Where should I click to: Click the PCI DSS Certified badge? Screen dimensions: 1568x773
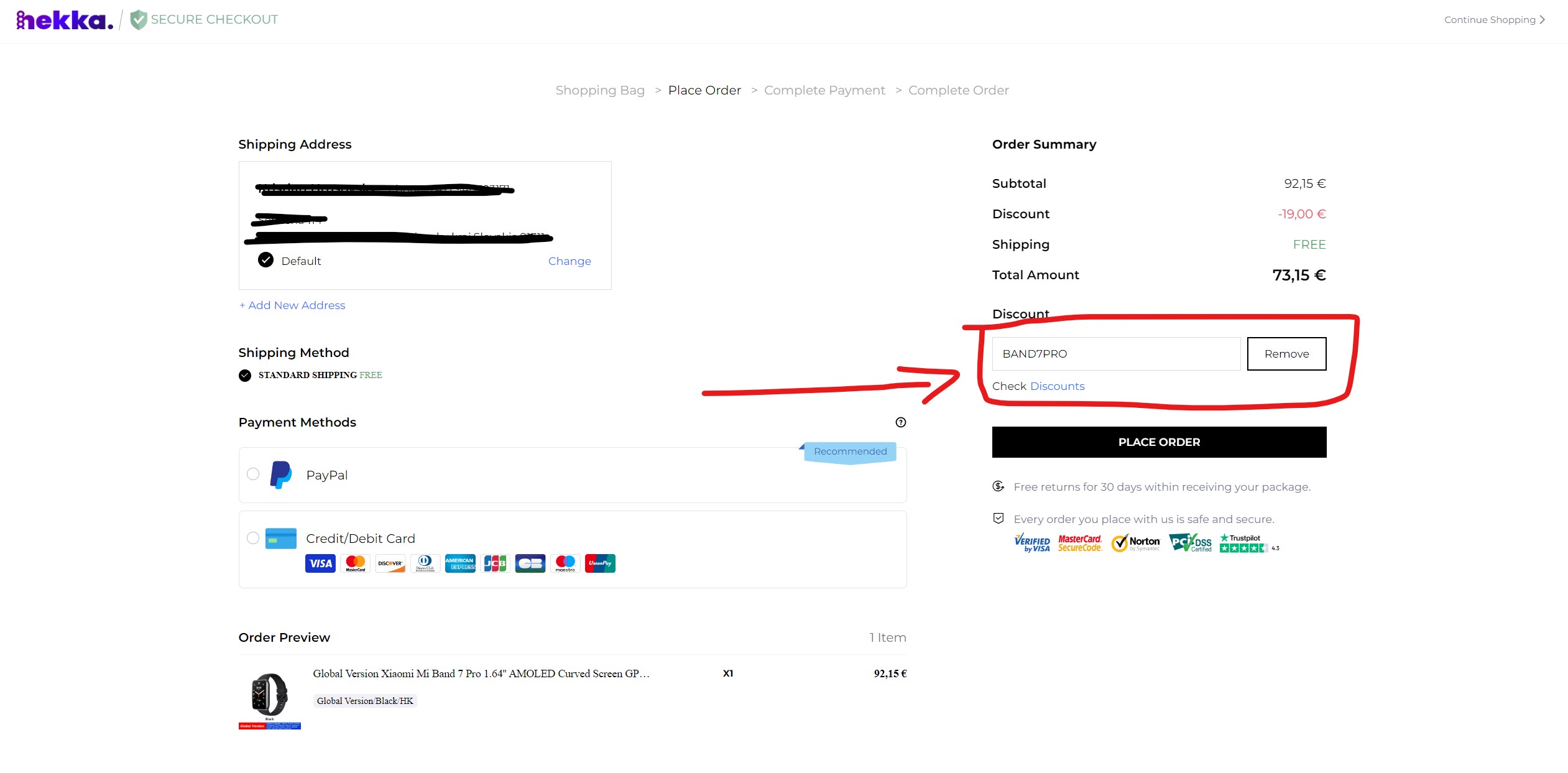[x=1190, y=543]
